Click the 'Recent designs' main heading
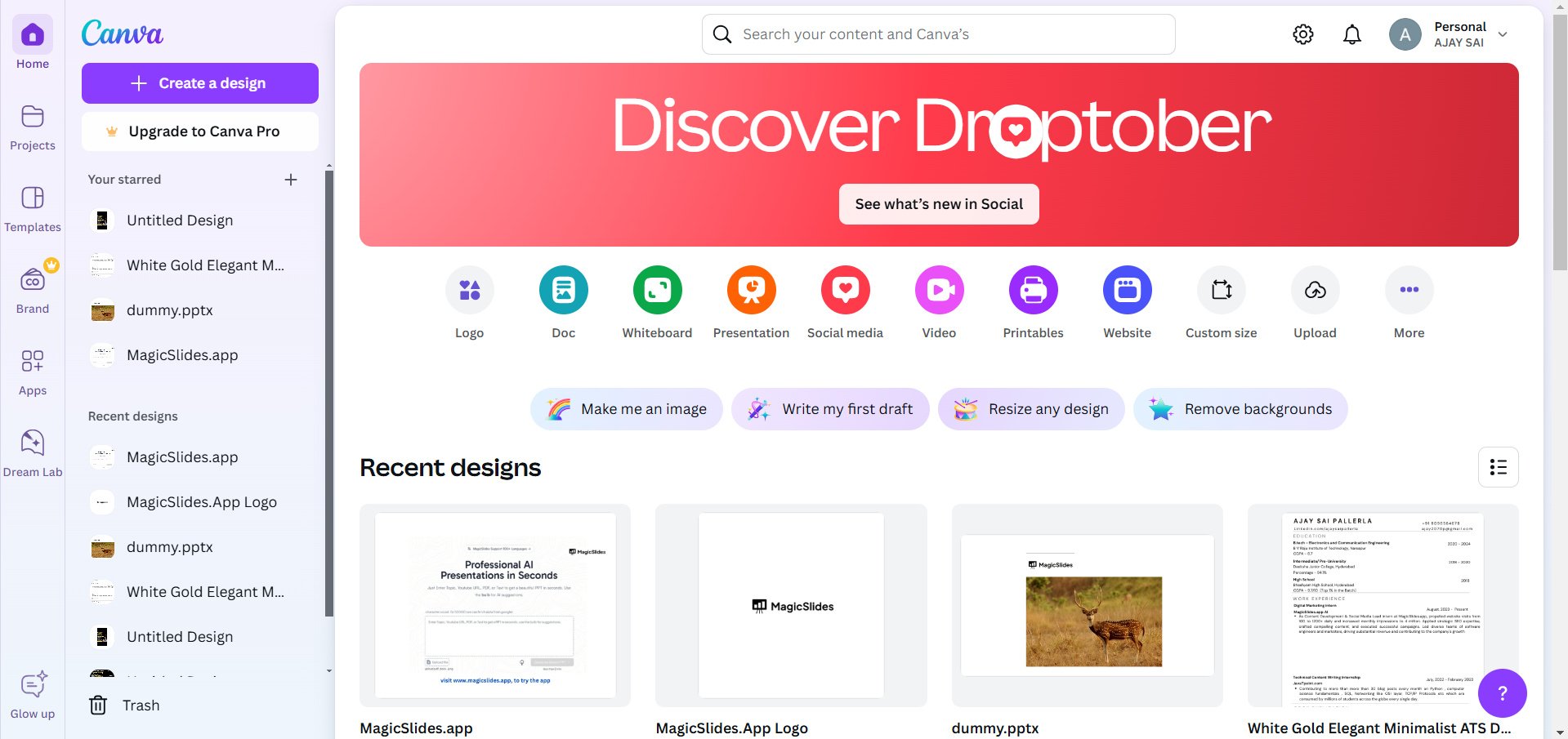 (450, 468)
